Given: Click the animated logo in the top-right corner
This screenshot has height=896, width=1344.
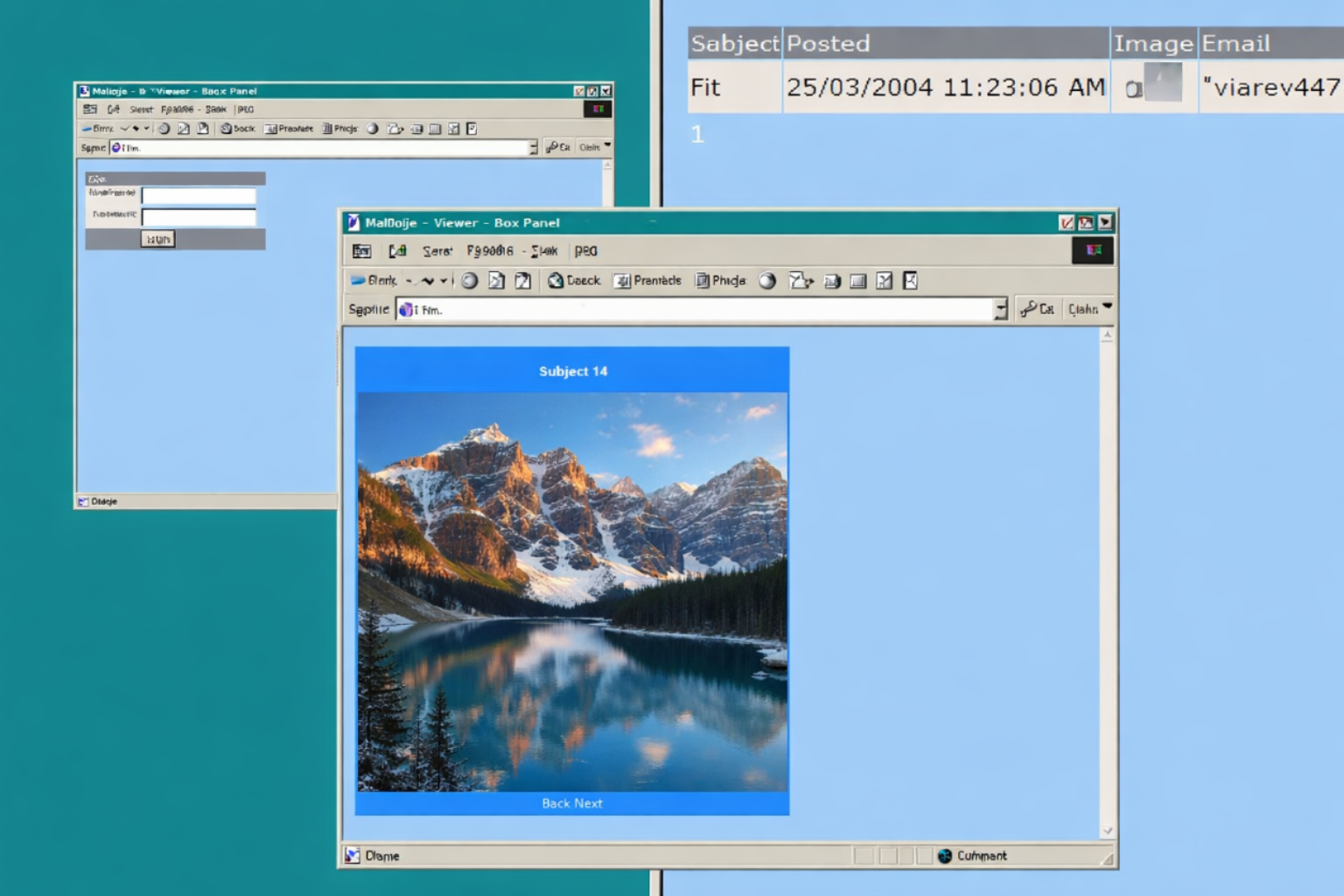Looking at the screenshot, I should coord(1092,251).
